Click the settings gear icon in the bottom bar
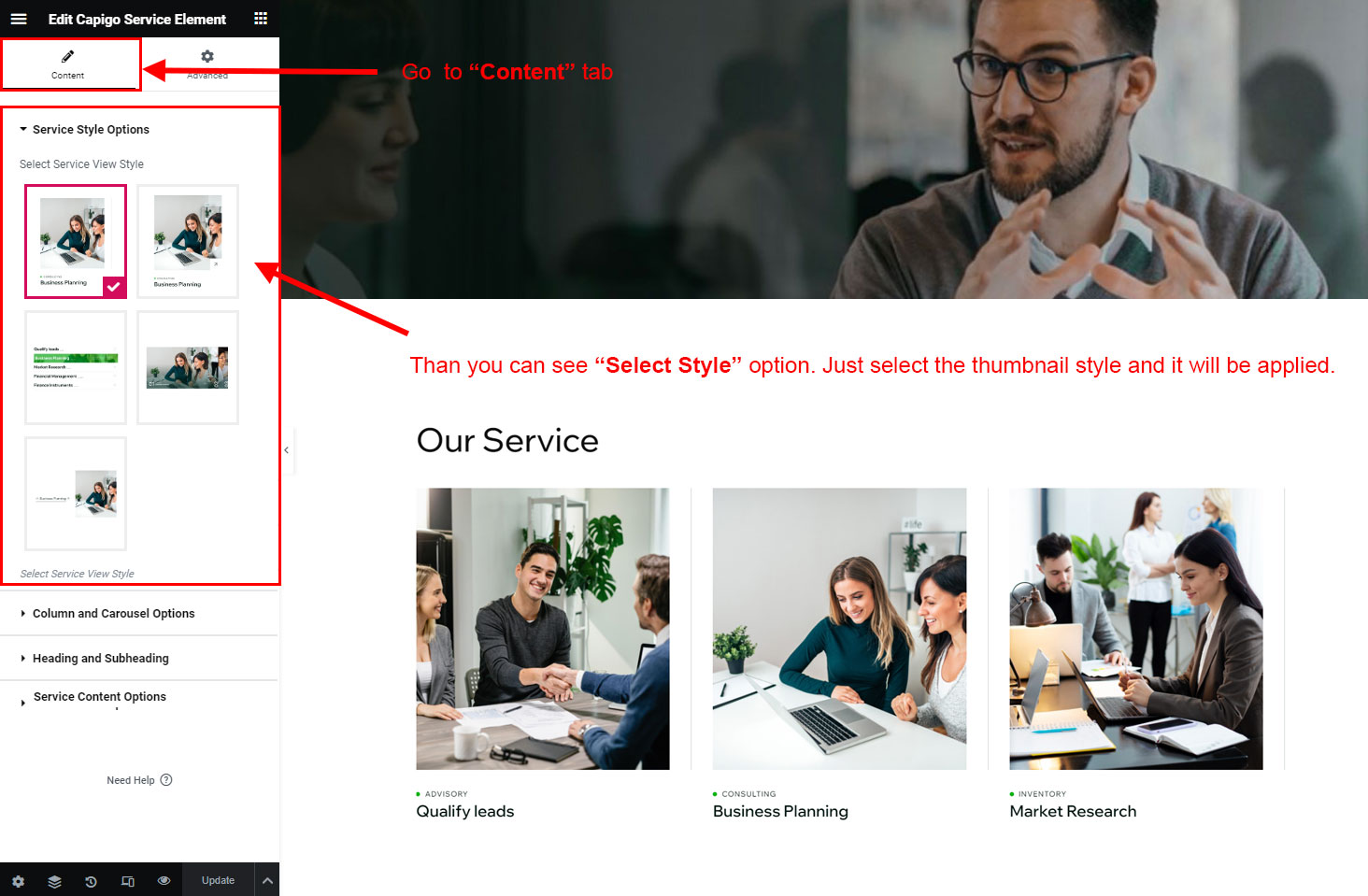The image size is (1368, 896). pyautogui.click(x=18, y=881)
